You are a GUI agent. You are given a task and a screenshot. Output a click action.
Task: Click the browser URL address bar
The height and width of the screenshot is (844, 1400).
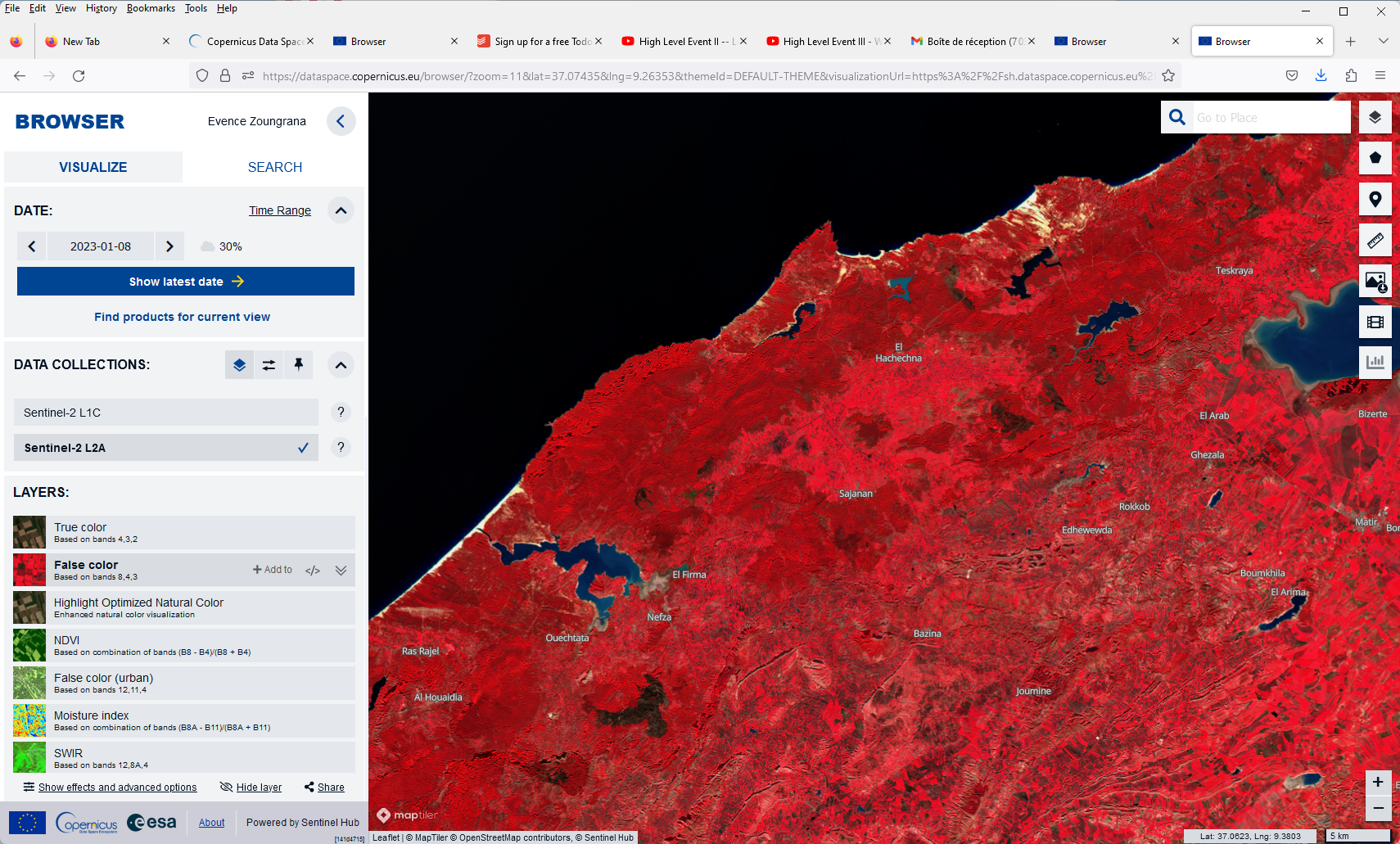click(x=707, y=76)
